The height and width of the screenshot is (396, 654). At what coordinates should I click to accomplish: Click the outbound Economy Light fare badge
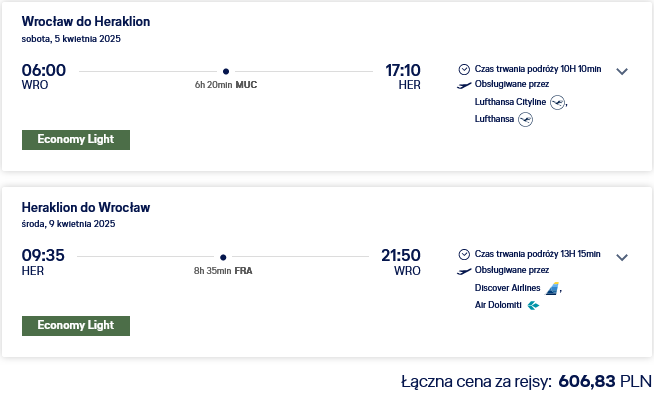[x=76, y=140]
